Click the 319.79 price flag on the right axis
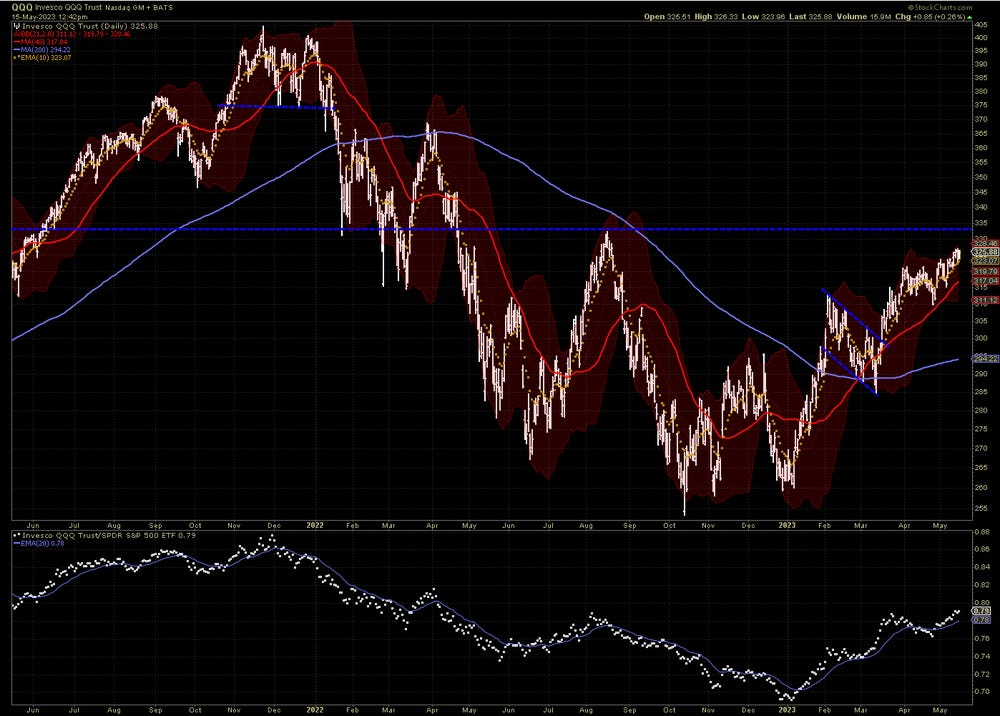The image size is (1000, 716). [985, 272]
